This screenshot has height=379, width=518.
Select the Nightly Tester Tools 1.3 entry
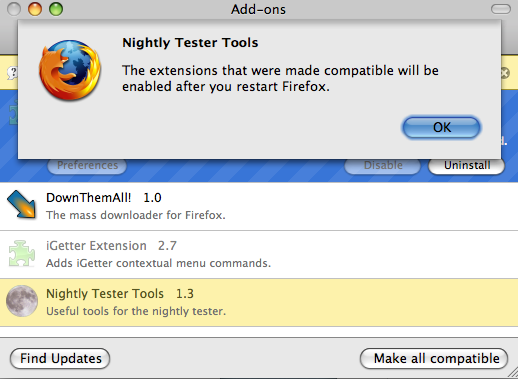point(259,302)
